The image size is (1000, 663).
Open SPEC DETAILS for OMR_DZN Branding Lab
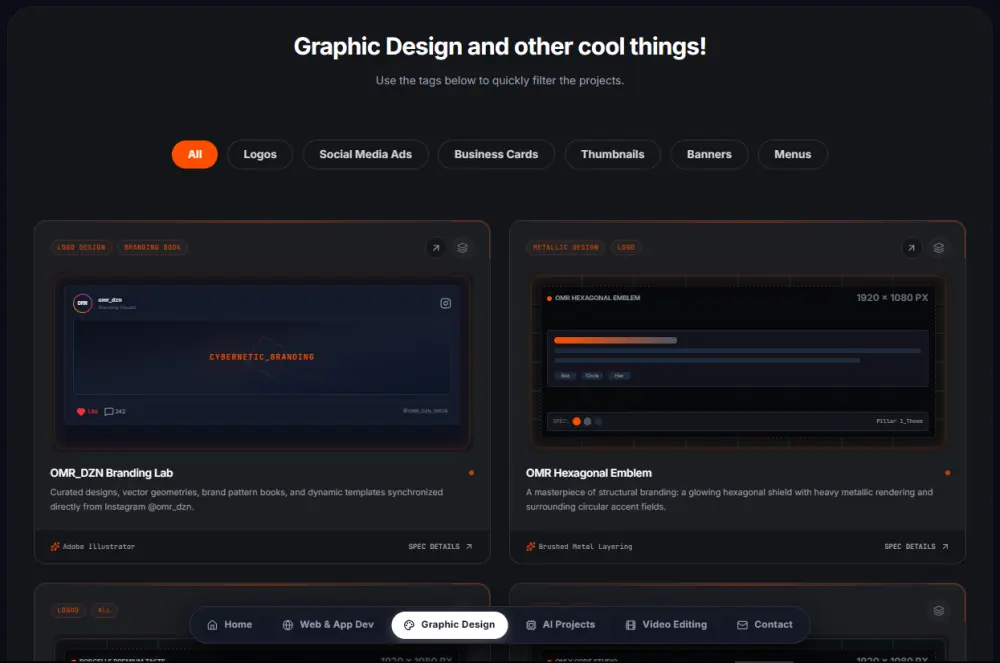point(440,546)
